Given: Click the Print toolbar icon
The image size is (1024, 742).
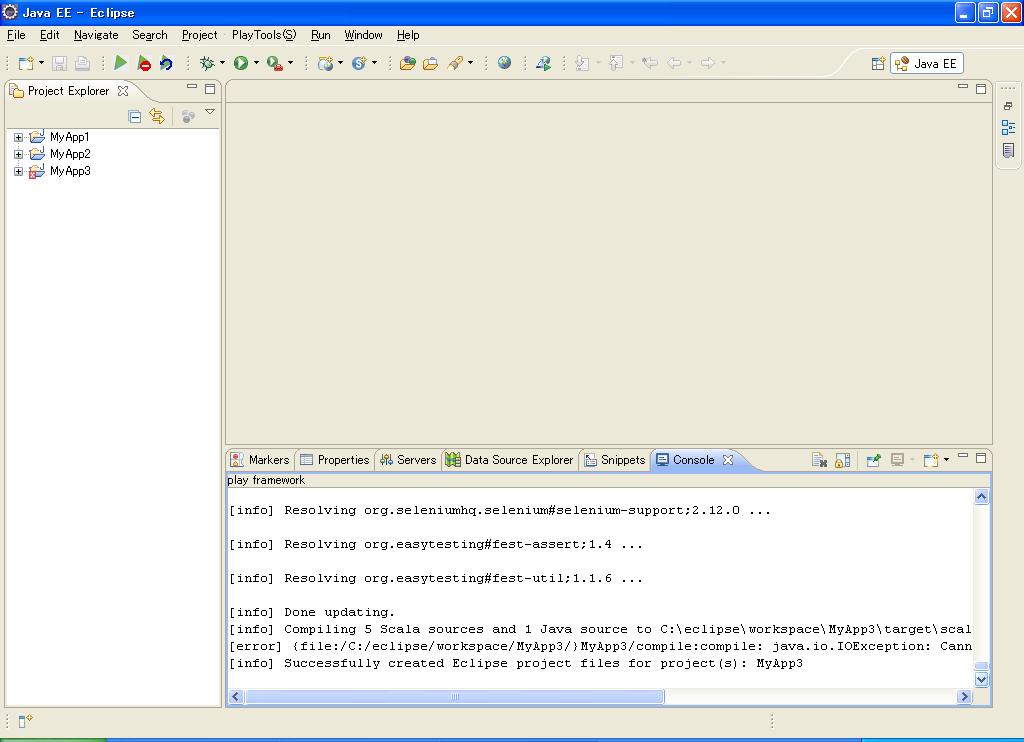Looking at the screenshot, I should 82,63.
